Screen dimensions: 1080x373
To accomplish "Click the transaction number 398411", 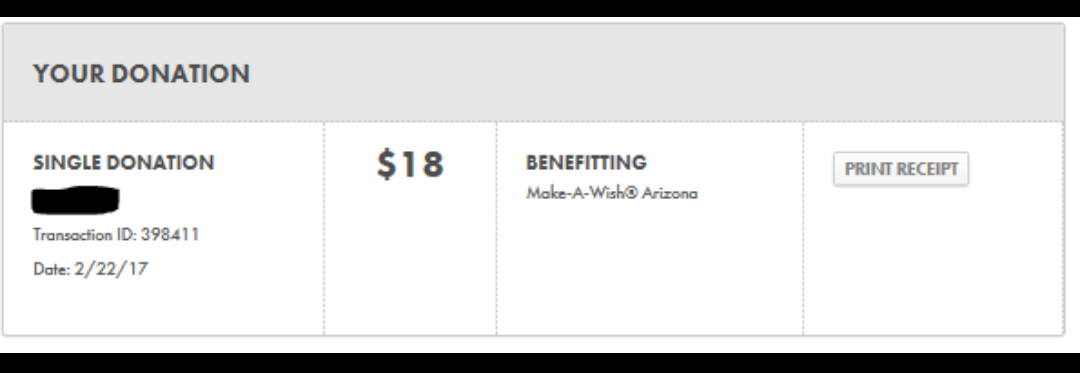I will click(x=170, y=235).
